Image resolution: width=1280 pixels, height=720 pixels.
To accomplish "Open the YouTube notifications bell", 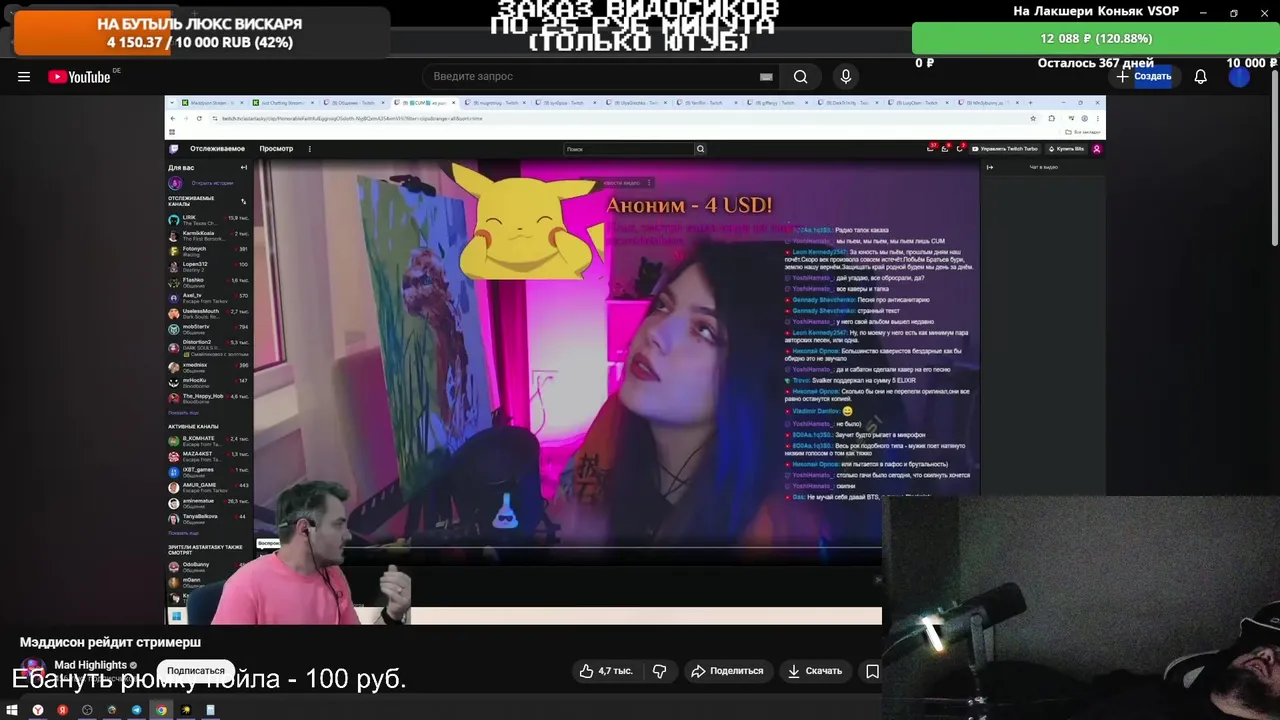I will point(1201,77).
